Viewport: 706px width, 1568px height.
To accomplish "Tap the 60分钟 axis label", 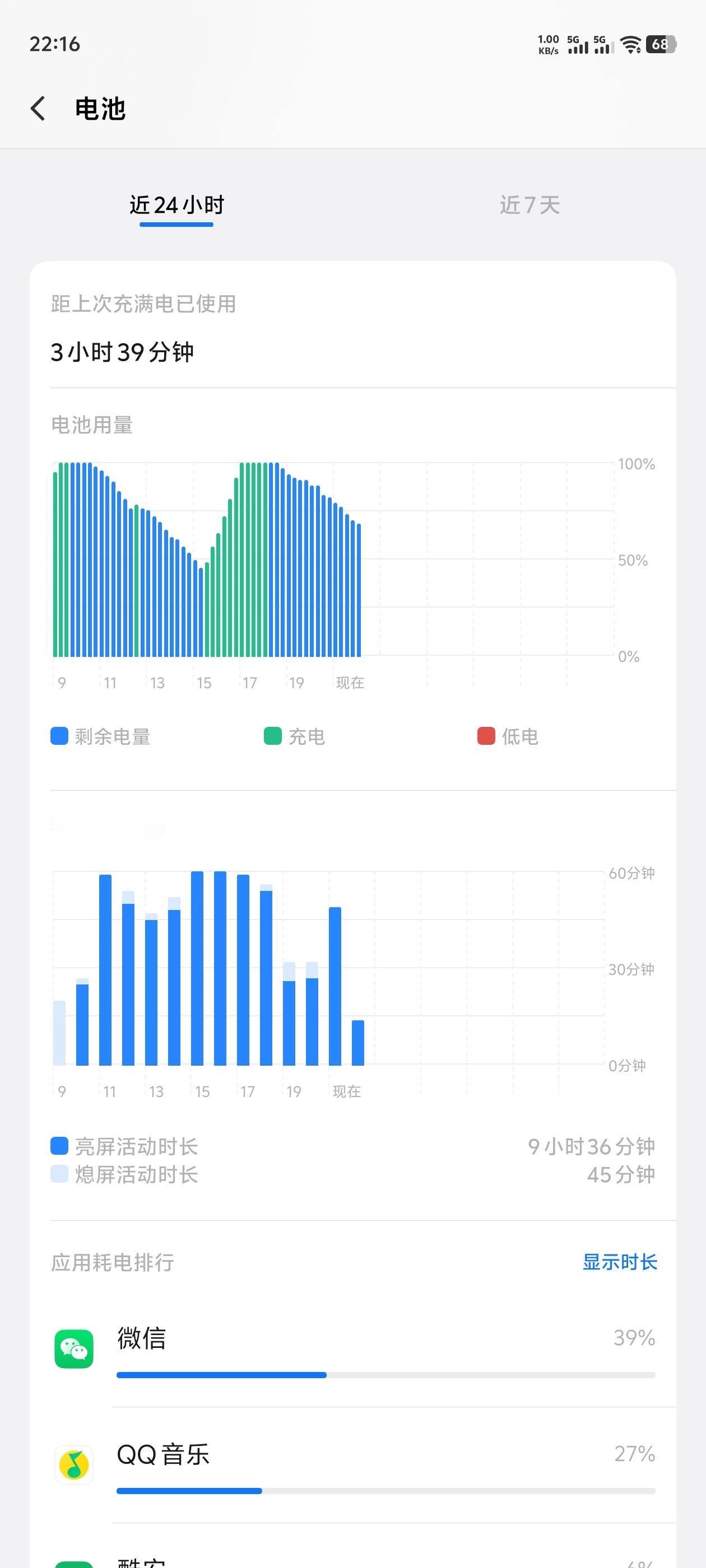I will (x=631, y=873).
